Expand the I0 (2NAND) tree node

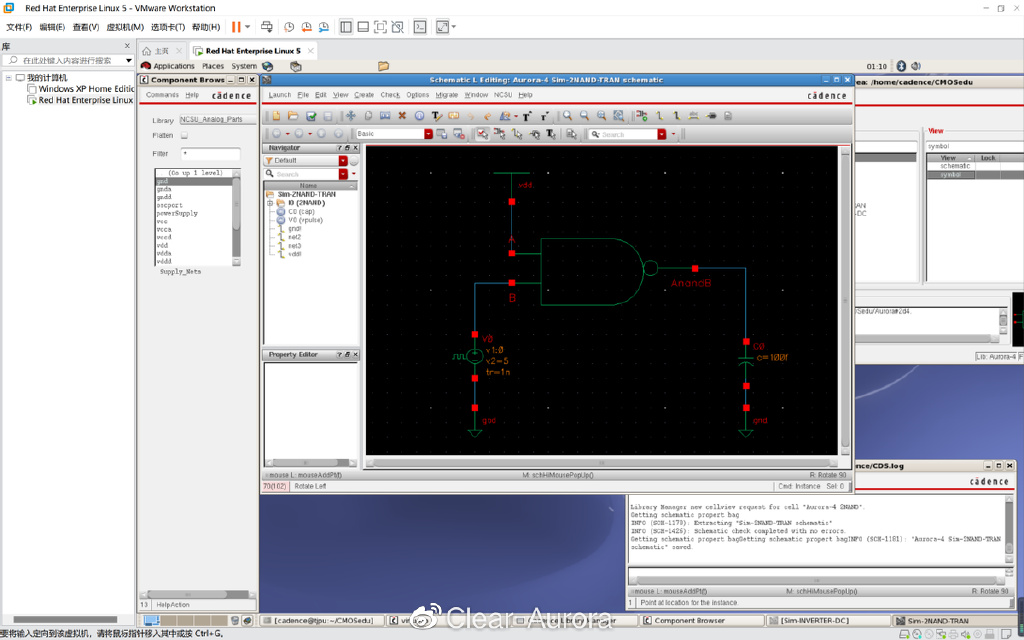[270, 203]
